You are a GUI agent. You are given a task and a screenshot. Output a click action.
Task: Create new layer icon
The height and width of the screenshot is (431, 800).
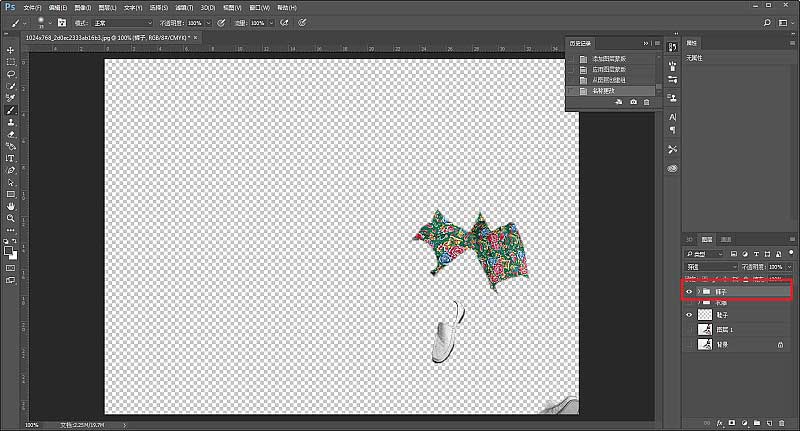[x=769, y=423]
